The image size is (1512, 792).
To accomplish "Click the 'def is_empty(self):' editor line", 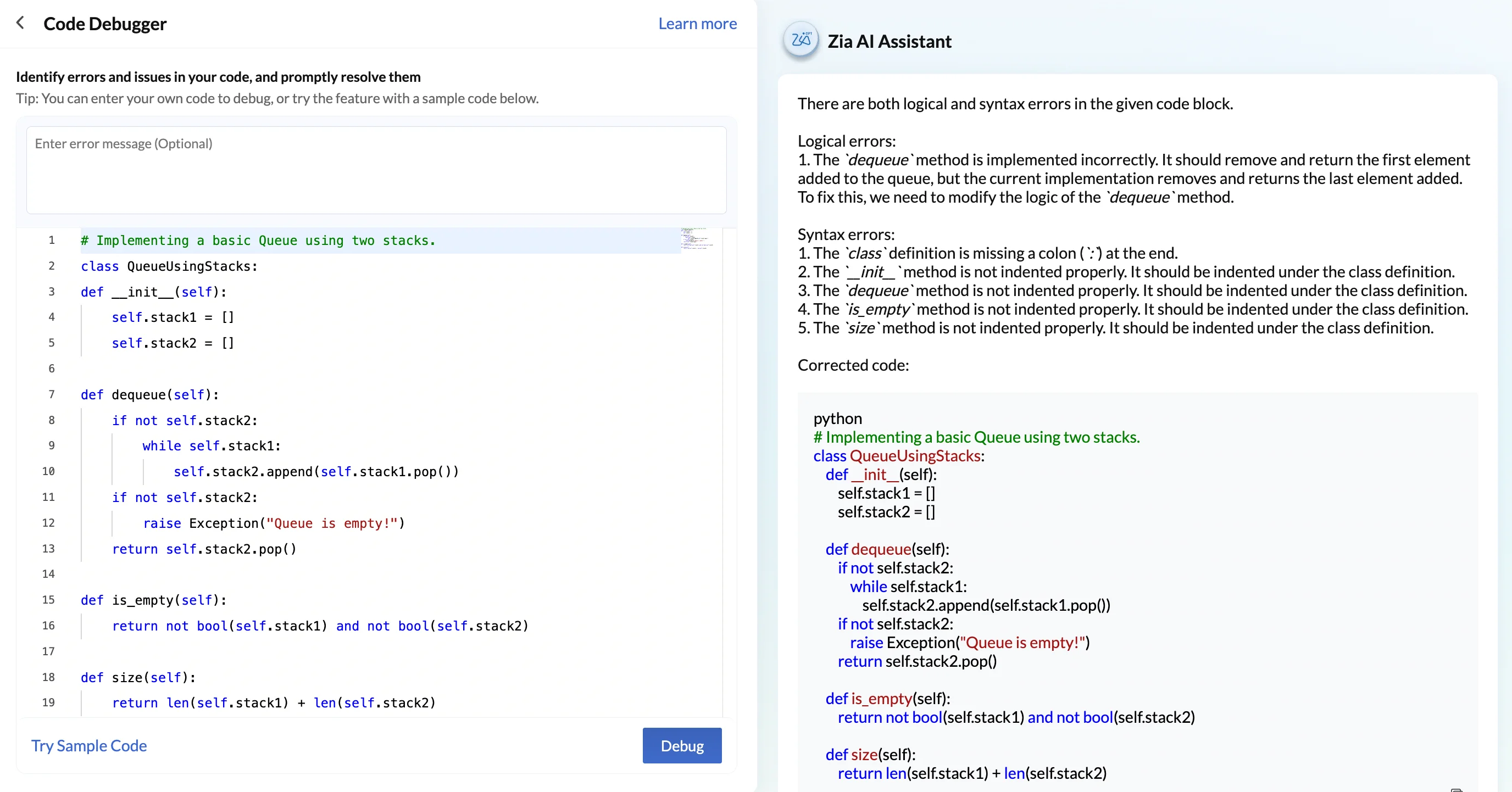I will pyautogui.click(x=154, y=600).
